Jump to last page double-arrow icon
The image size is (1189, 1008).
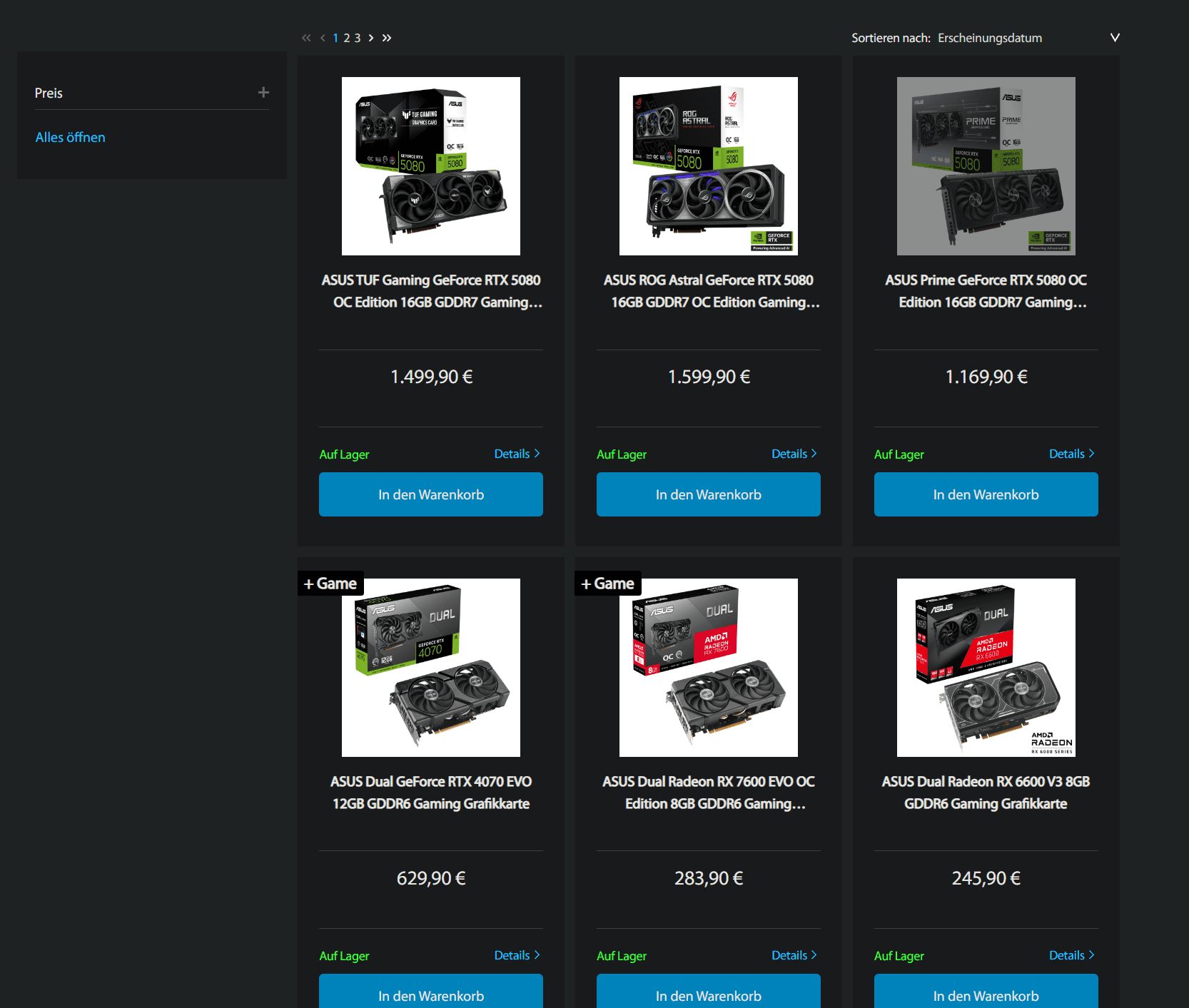point(387,38)
